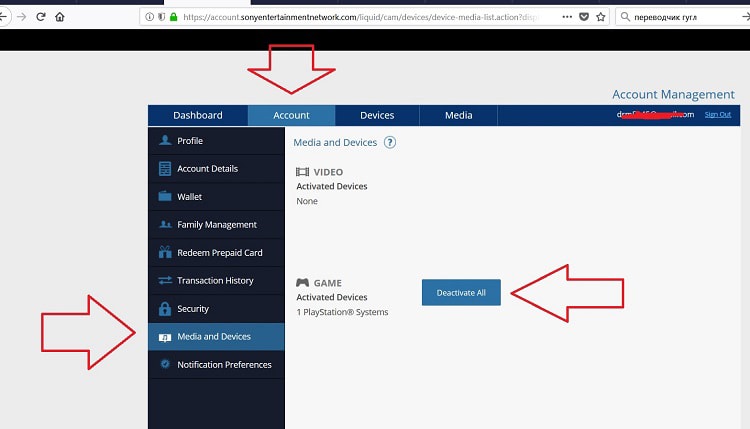Click 'Activated Devices' under VIDEO
The width and height of the screenshot is (750, 429).
[331, 186]
